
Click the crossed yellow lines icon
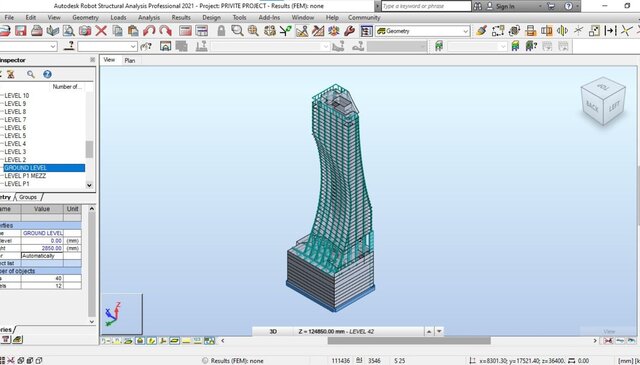click(x=627, y=31)
